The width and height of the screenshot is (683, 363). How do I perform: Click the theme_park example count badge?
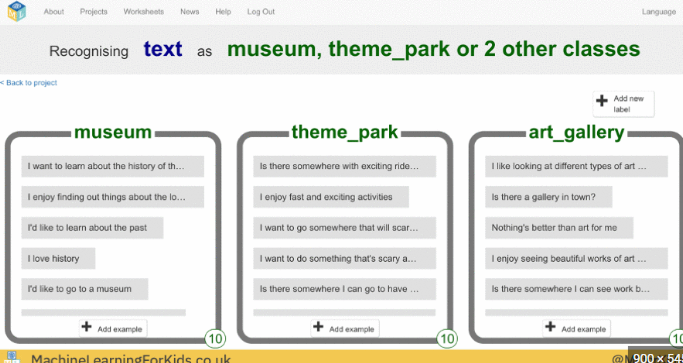447,339
